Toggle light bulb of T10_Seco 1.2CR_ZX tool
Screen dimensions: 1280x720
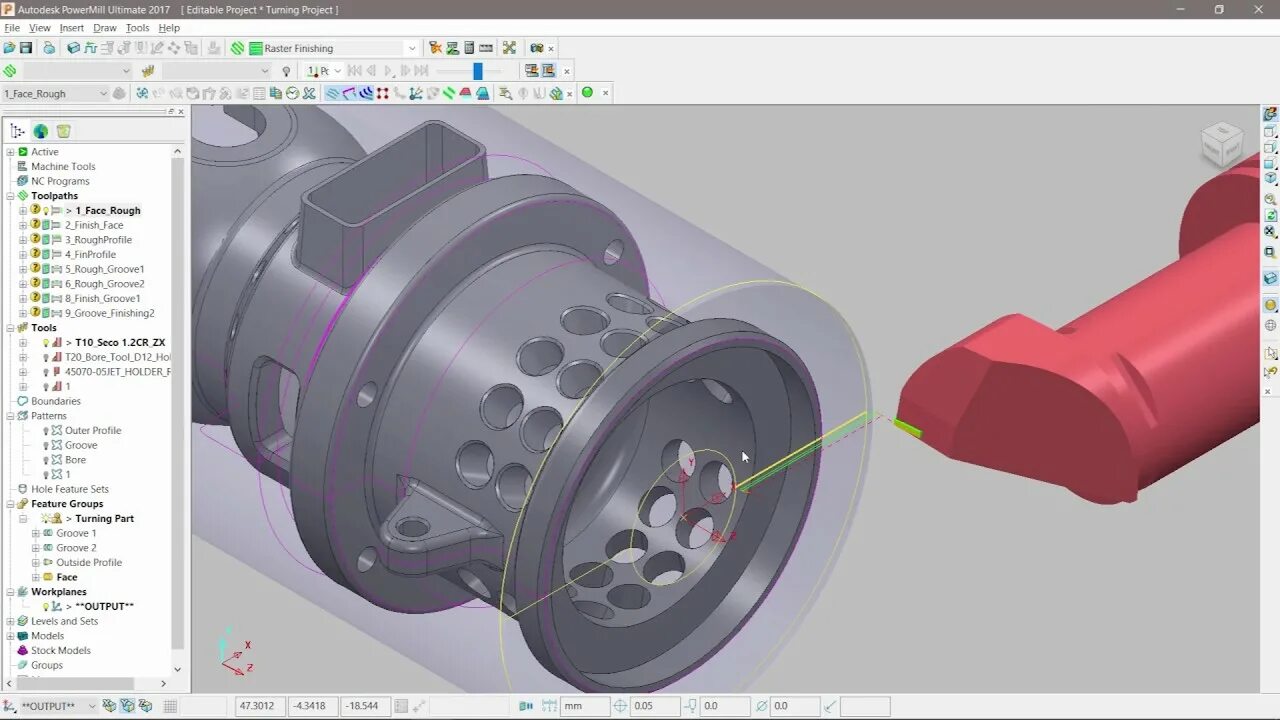coord(46,343)
